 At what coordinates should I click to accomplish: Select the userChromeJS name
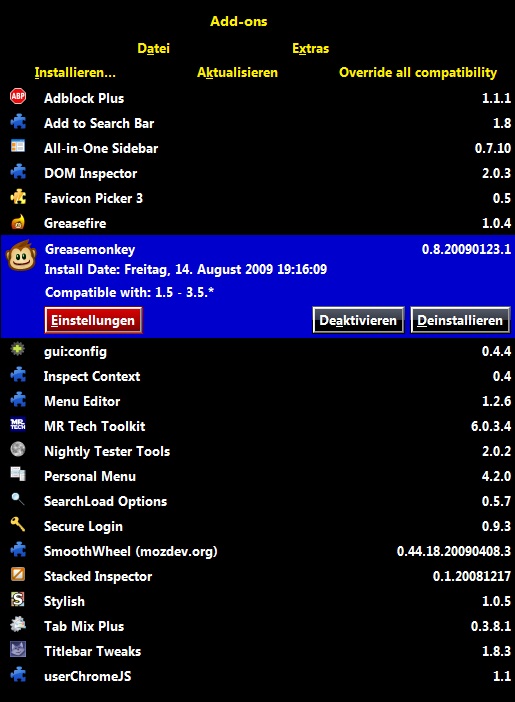coord(88,676)
